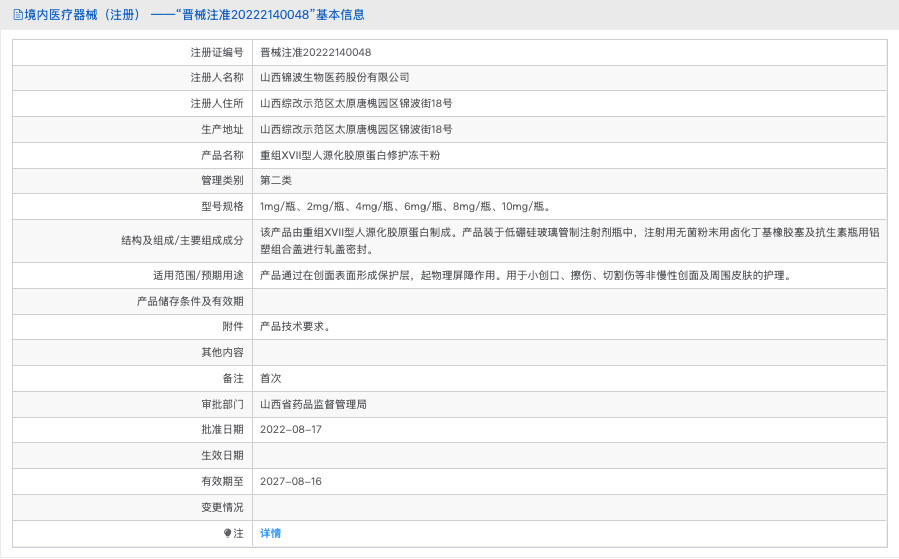Select approving authority 山西省药品监督管理局
Image resolution: width=899 pixels, height=559 pixels.
[x=313, y=404]
